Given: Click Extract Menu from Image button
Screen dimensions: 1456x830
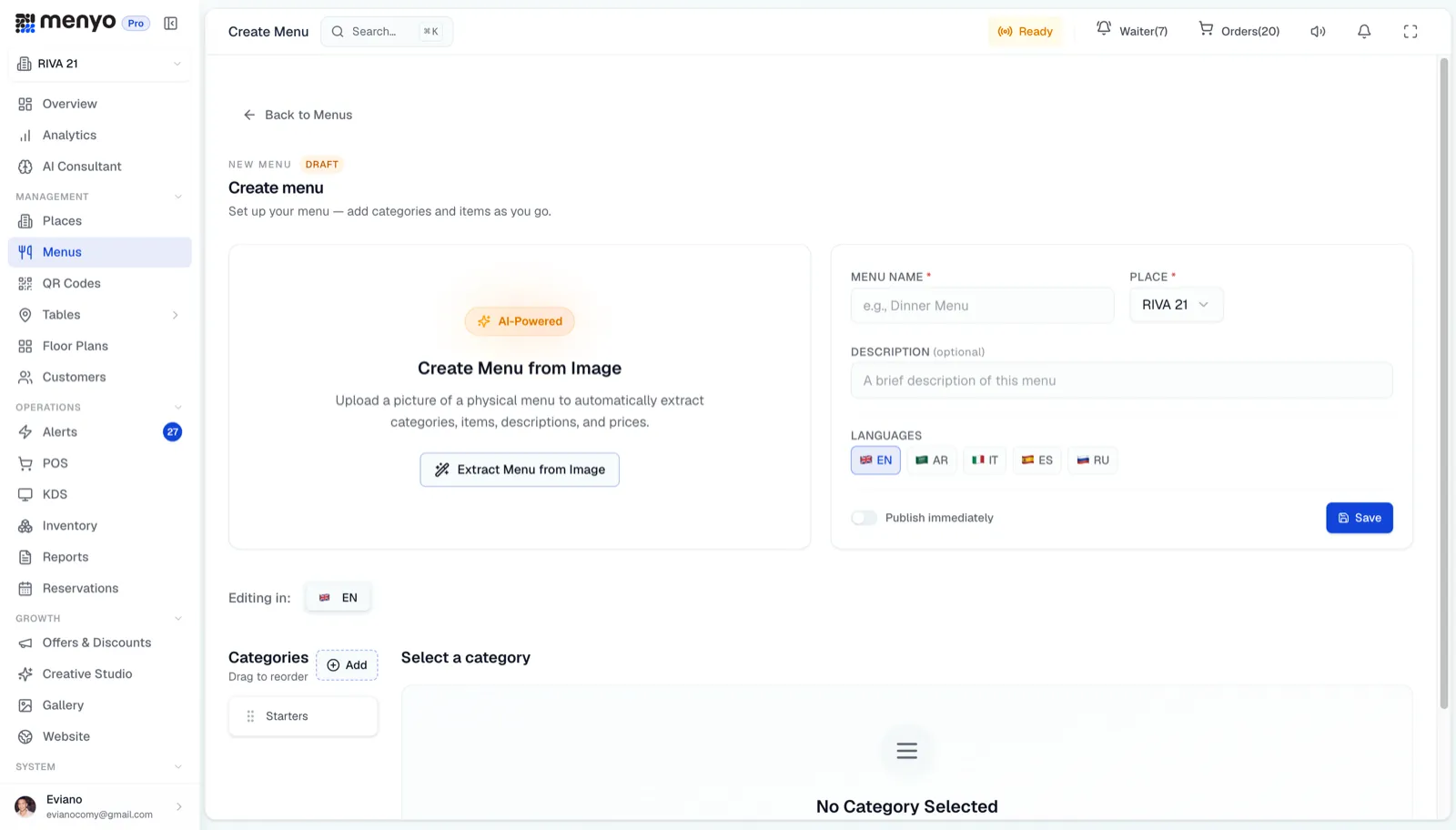Looking at the screenshot, I should pyautogui.click(x=520, y=470).
